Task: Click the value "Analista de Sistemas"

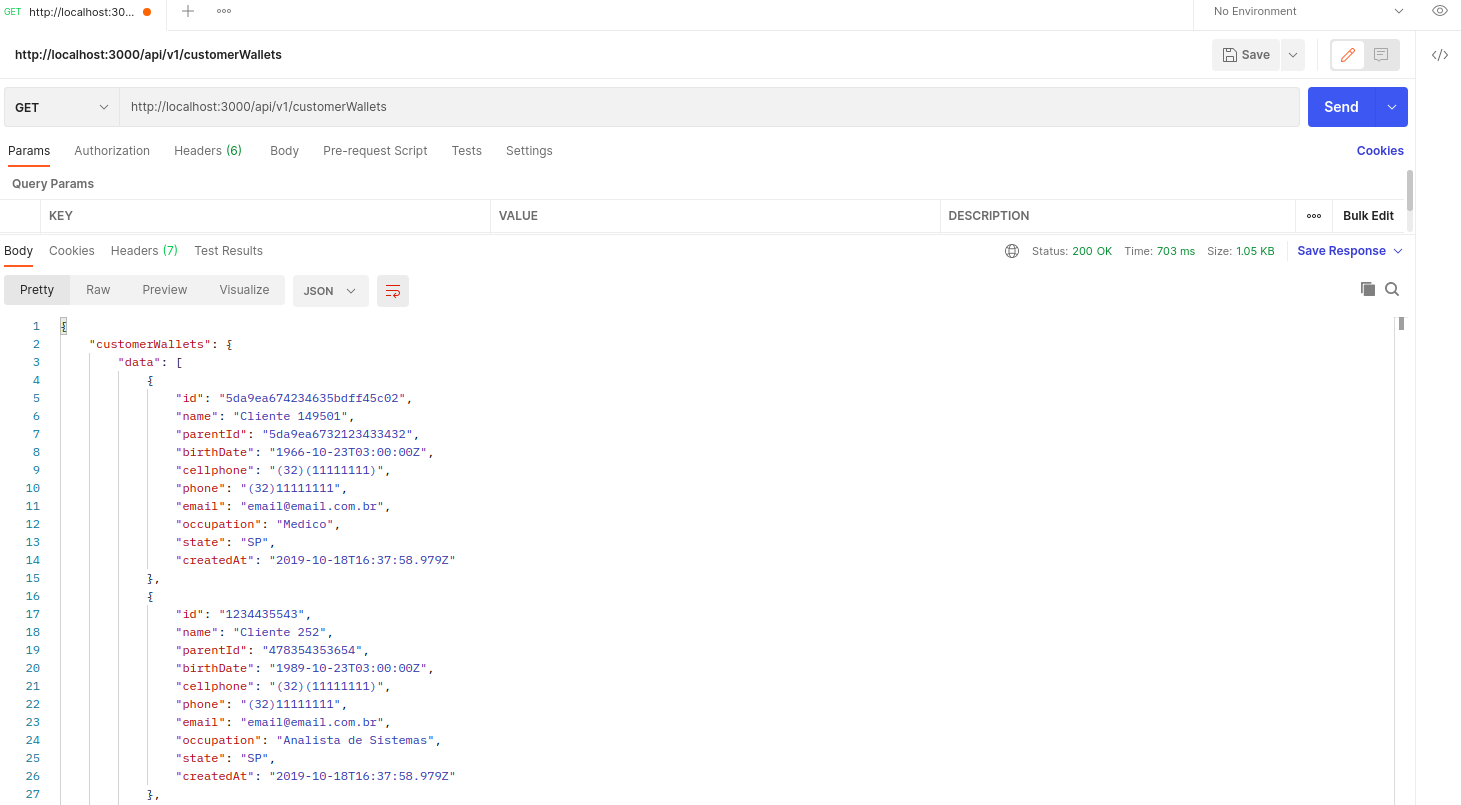Action: 356,740
